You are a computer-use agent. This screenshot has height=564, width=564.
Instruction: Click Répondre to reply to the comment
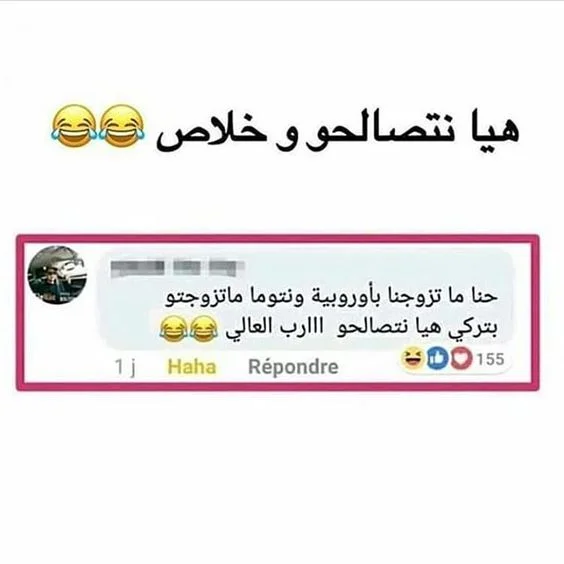click(293, 367)
